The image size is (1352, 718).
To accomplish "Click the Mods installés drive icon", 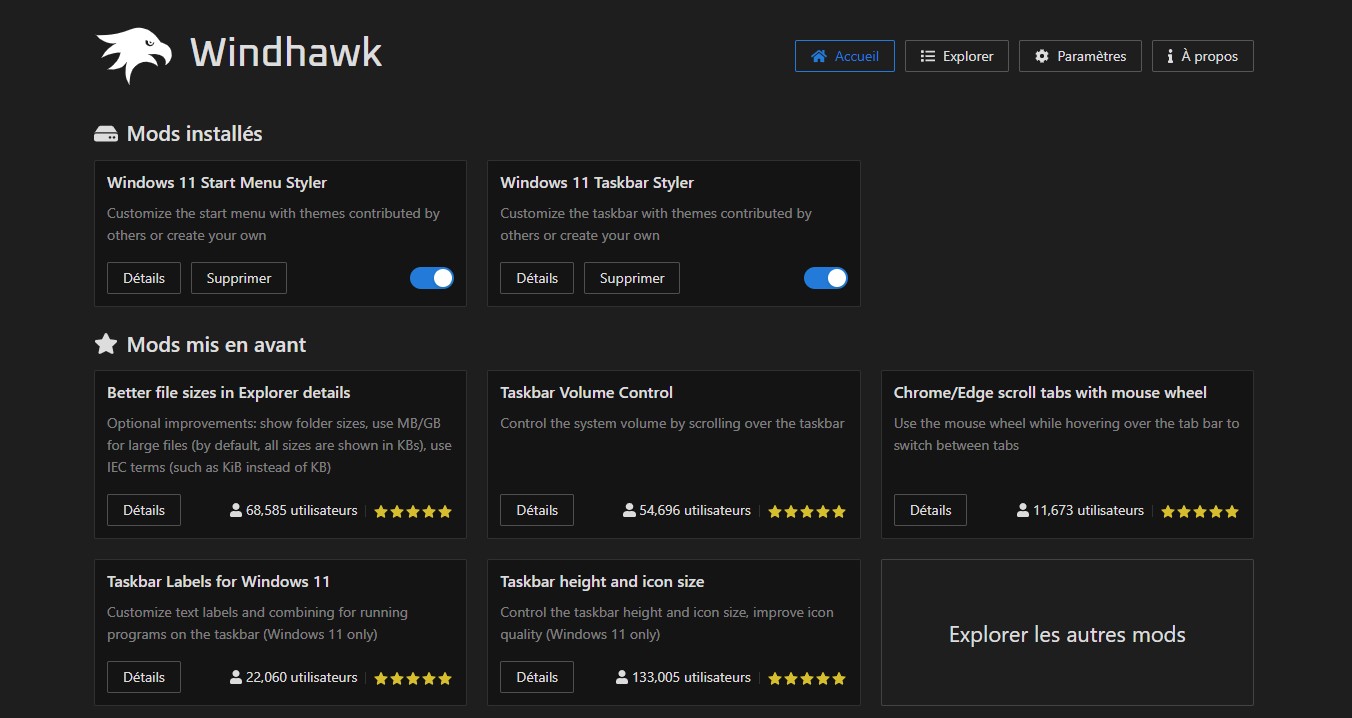I will 106,134.
